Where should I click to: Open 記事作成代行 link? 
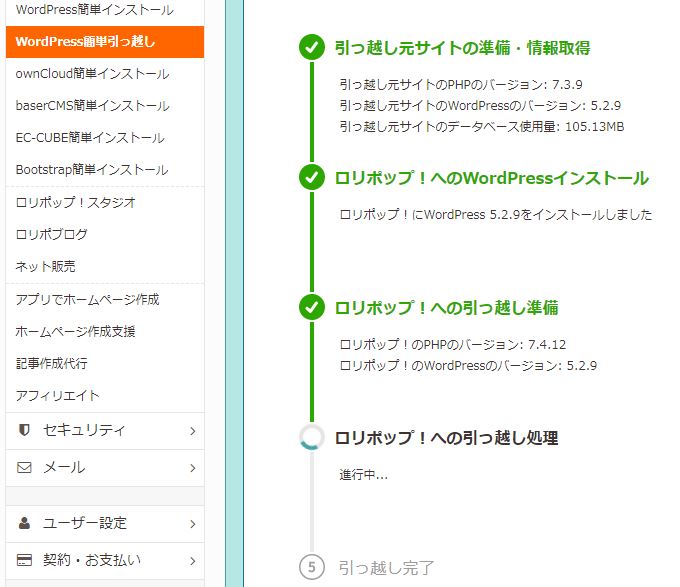coord(52,363)
